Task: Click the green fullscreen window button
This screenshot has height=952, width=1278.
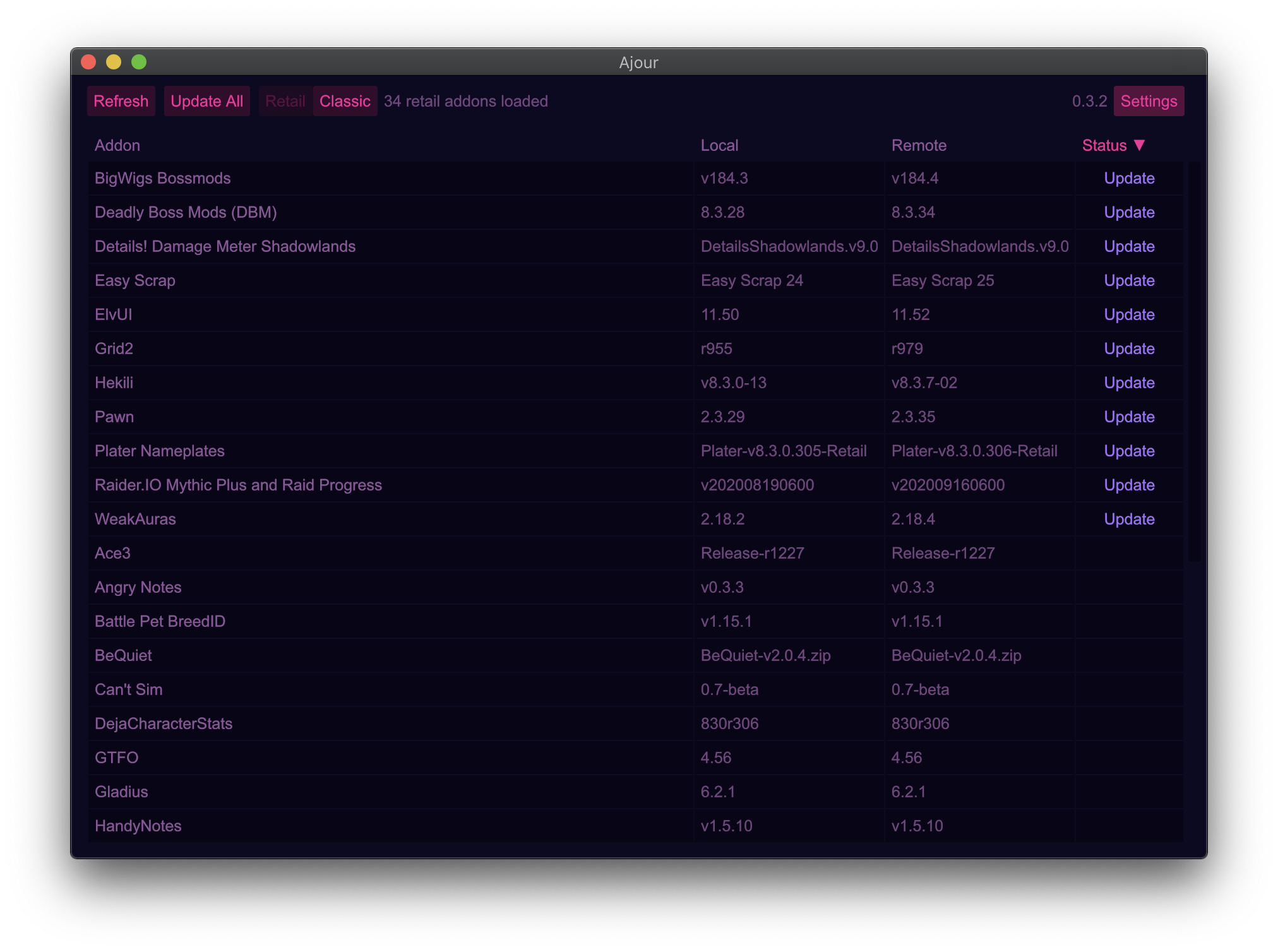Action: [139, 62]
